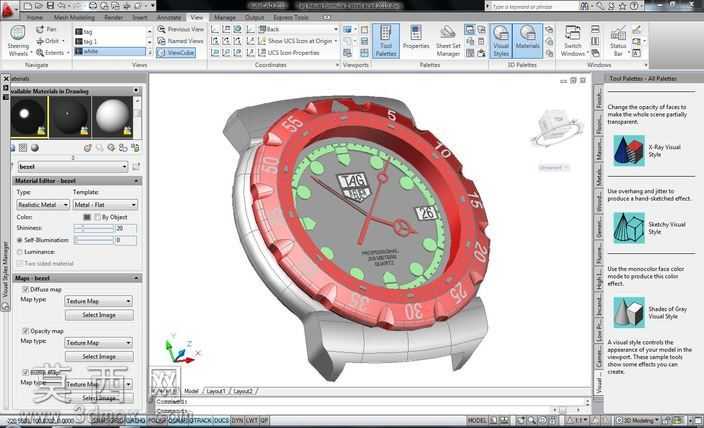Open the Insert ribbon tab
The height and width of the screenshot is (428, 704).
coord(140,18)
